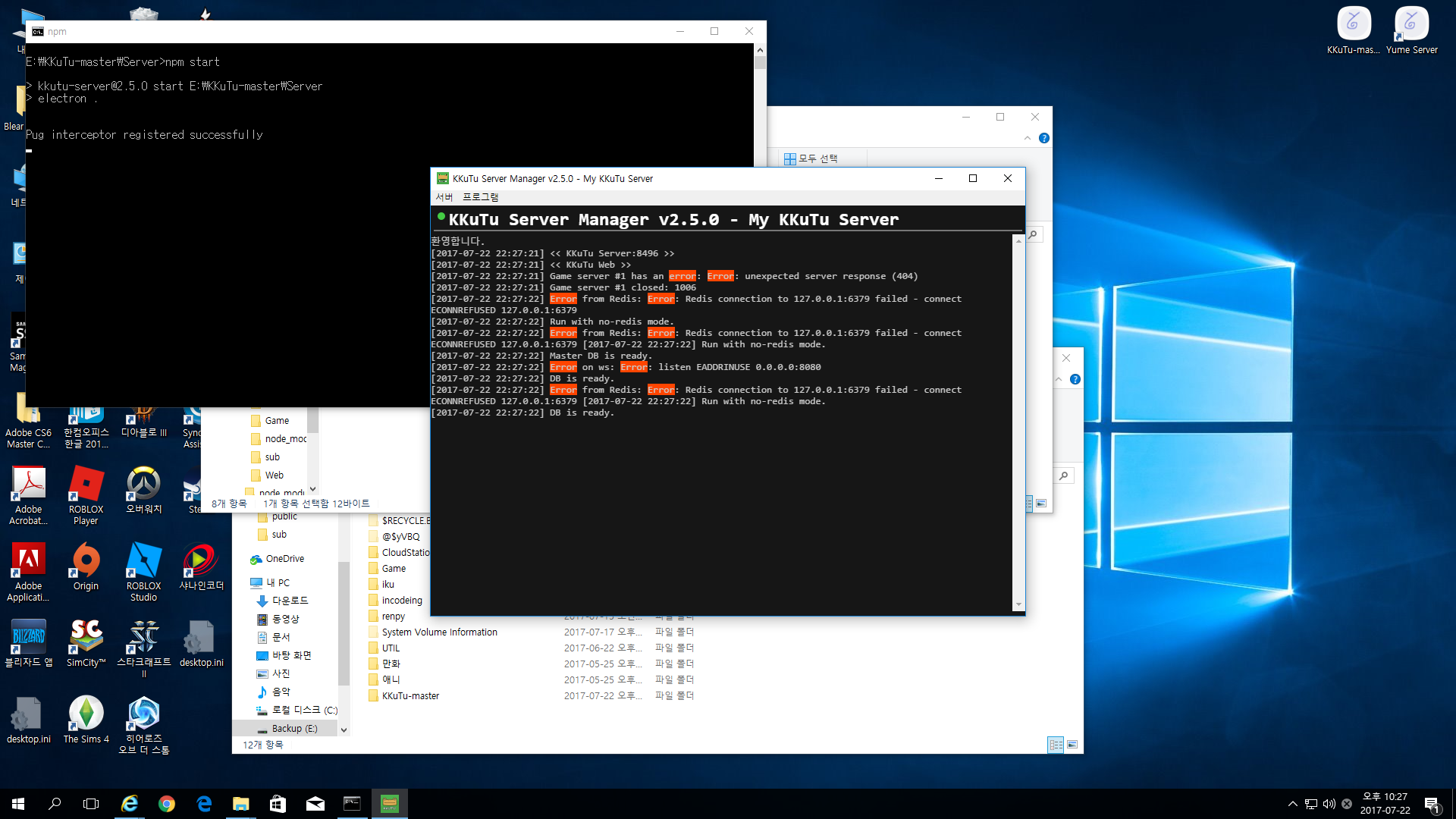Switch Explorer to details view button
This screenshot has height=819, width=1456.
pyautogui.click(x=1056, y=745)
